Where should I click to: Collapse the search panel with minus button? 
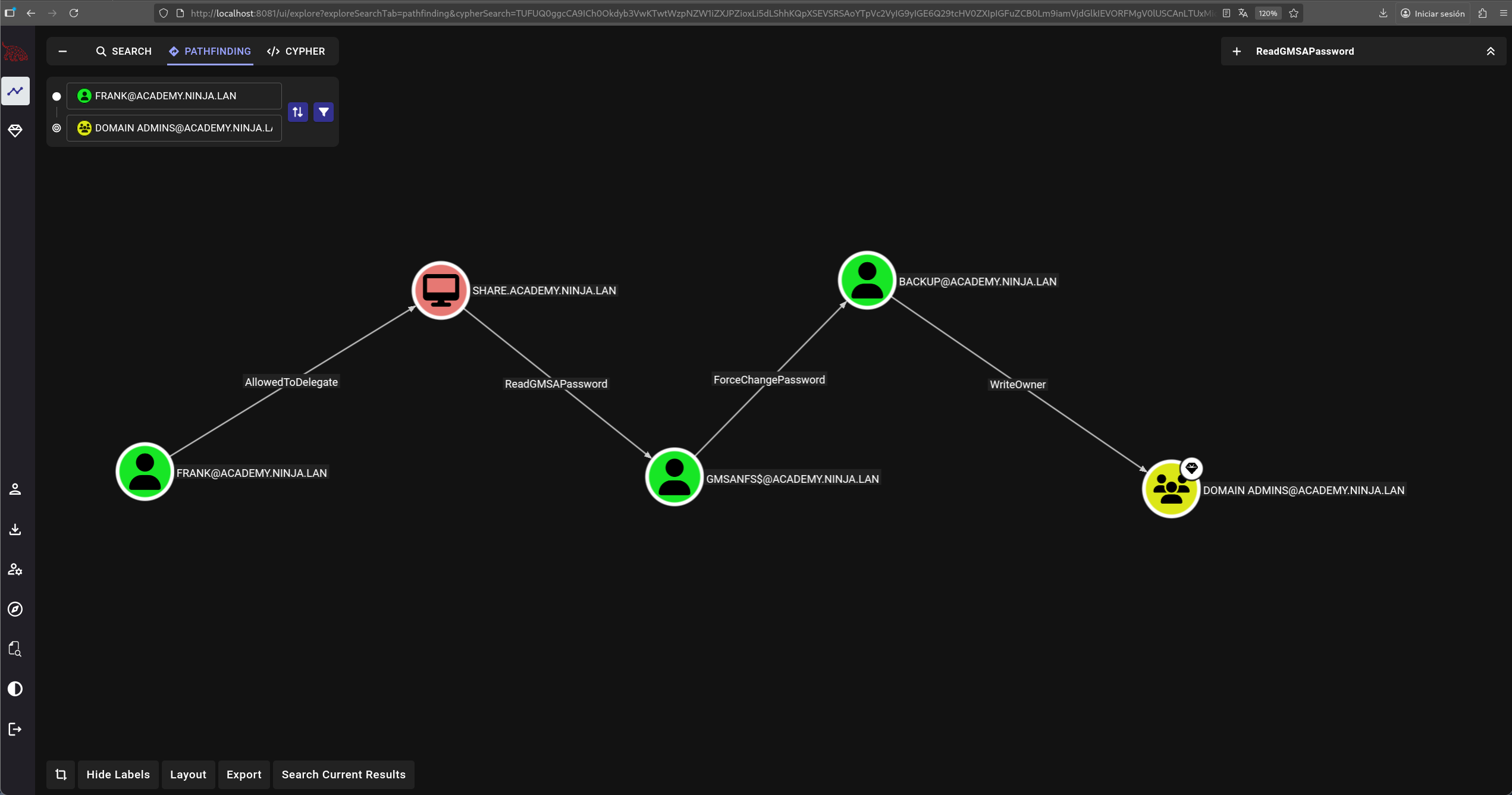(62, 51)
